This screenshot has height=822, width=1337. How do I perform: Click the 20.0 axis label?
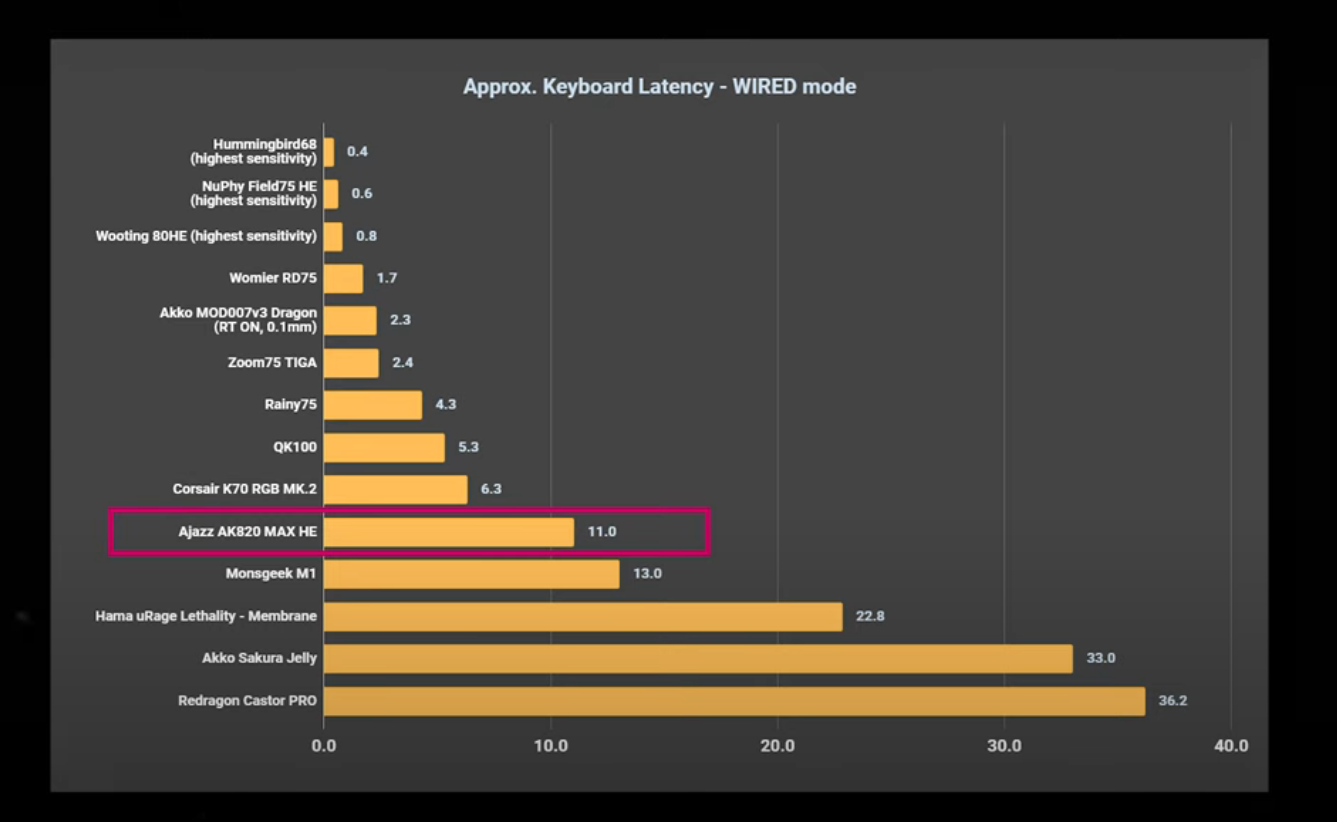pos(778,746)
